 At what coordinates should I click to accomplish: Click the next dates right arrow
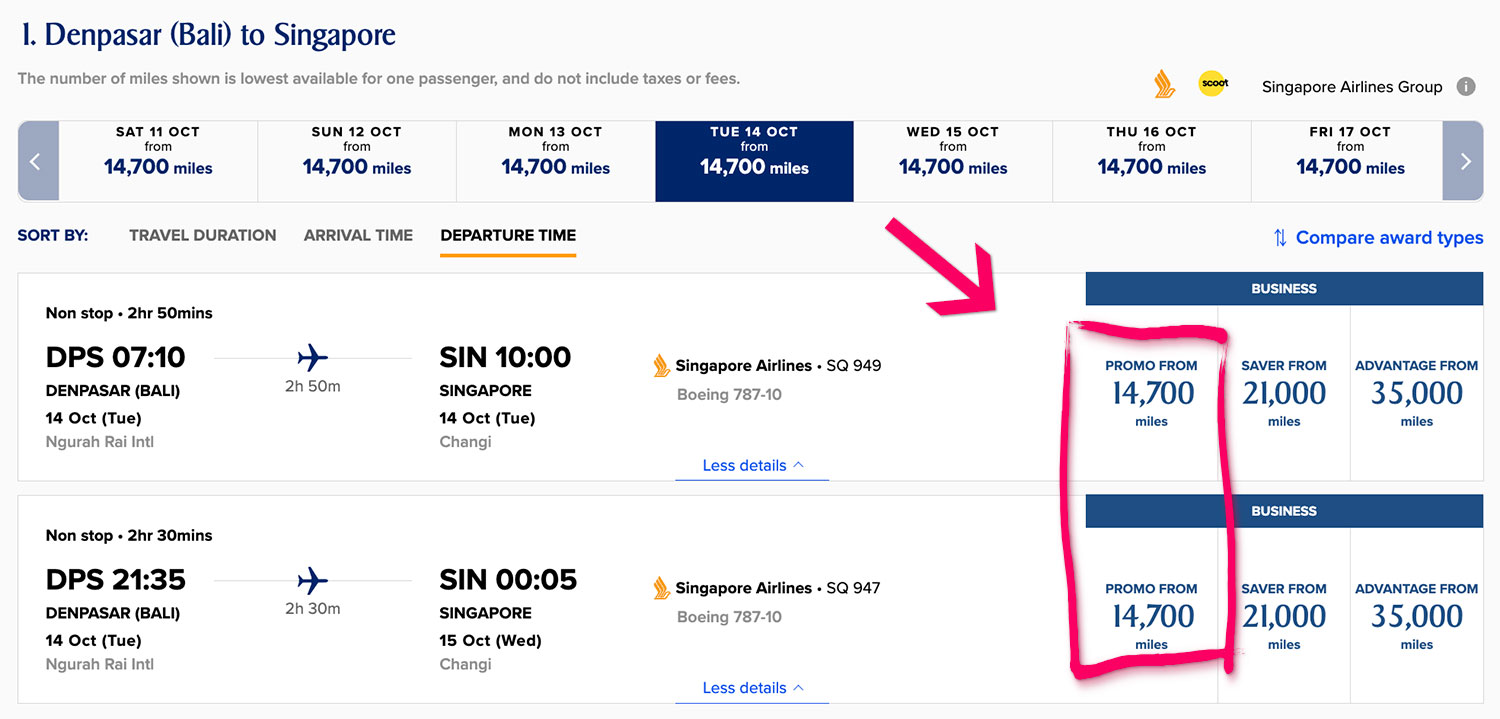click(1464, 161)
